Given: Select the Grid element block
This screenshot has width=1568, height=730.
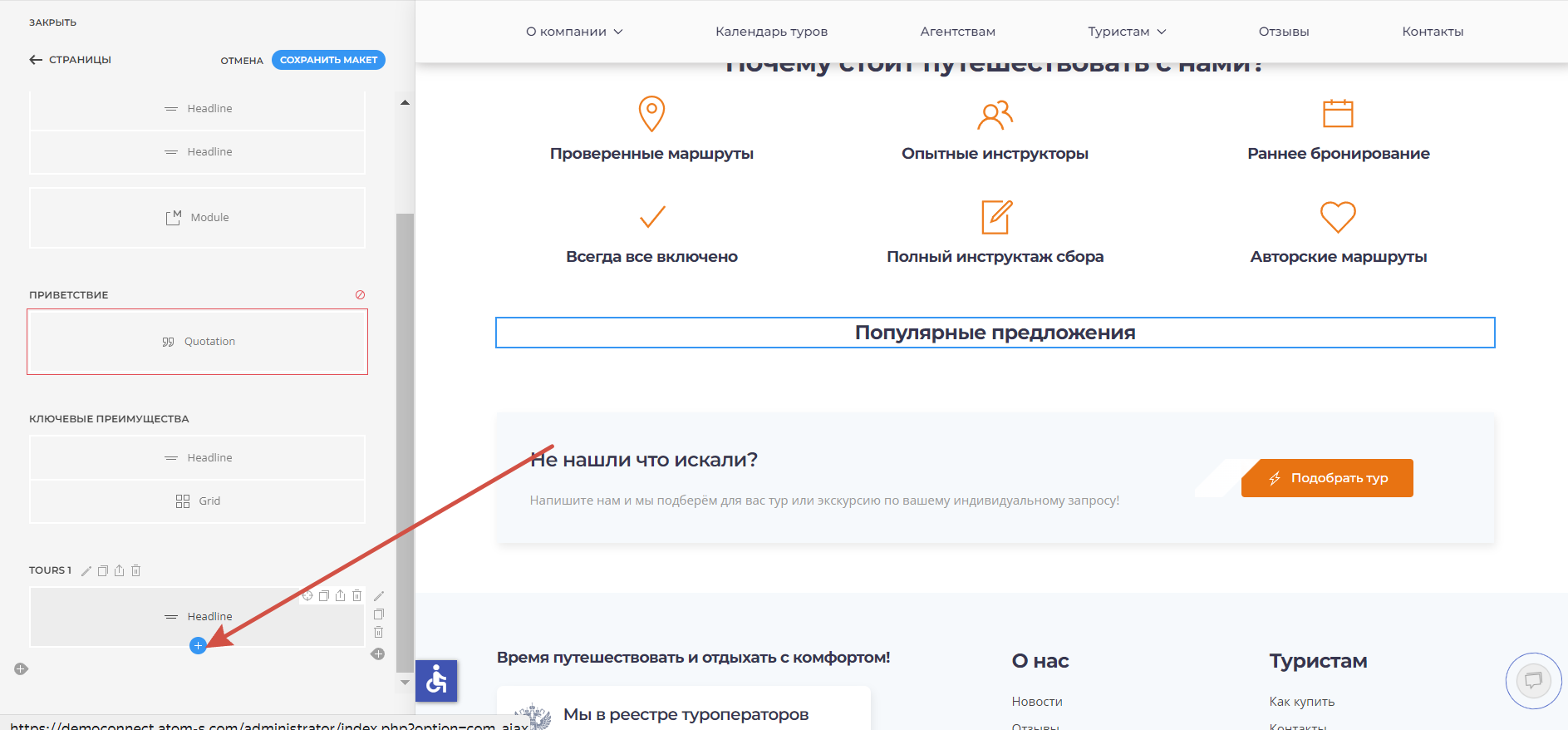Looking at the screenshot, I should click(198, 501).
